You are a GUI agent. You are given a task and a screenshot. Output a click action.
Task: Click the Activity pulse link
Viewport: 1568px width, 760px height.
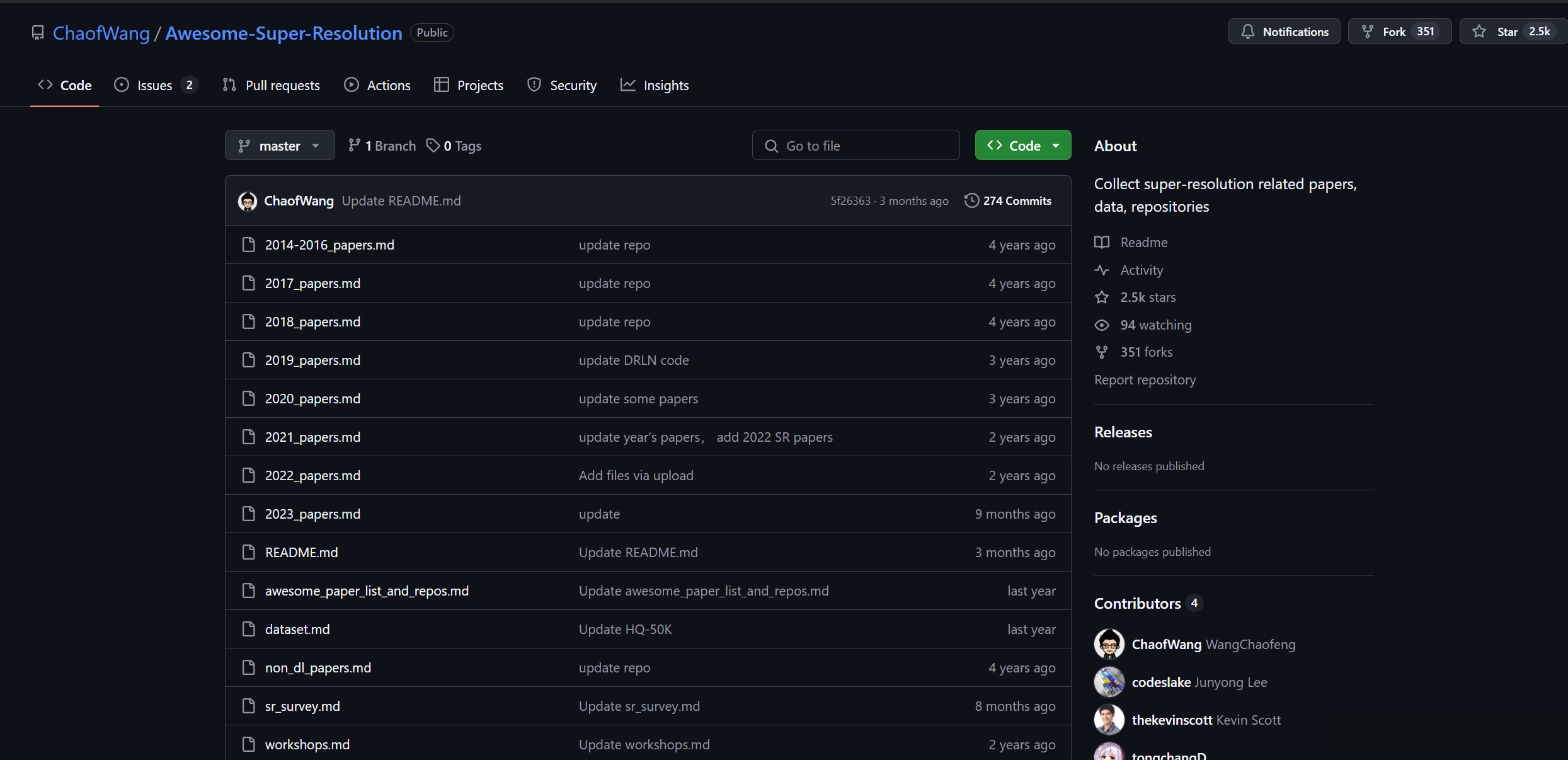tap(1141, 270)
